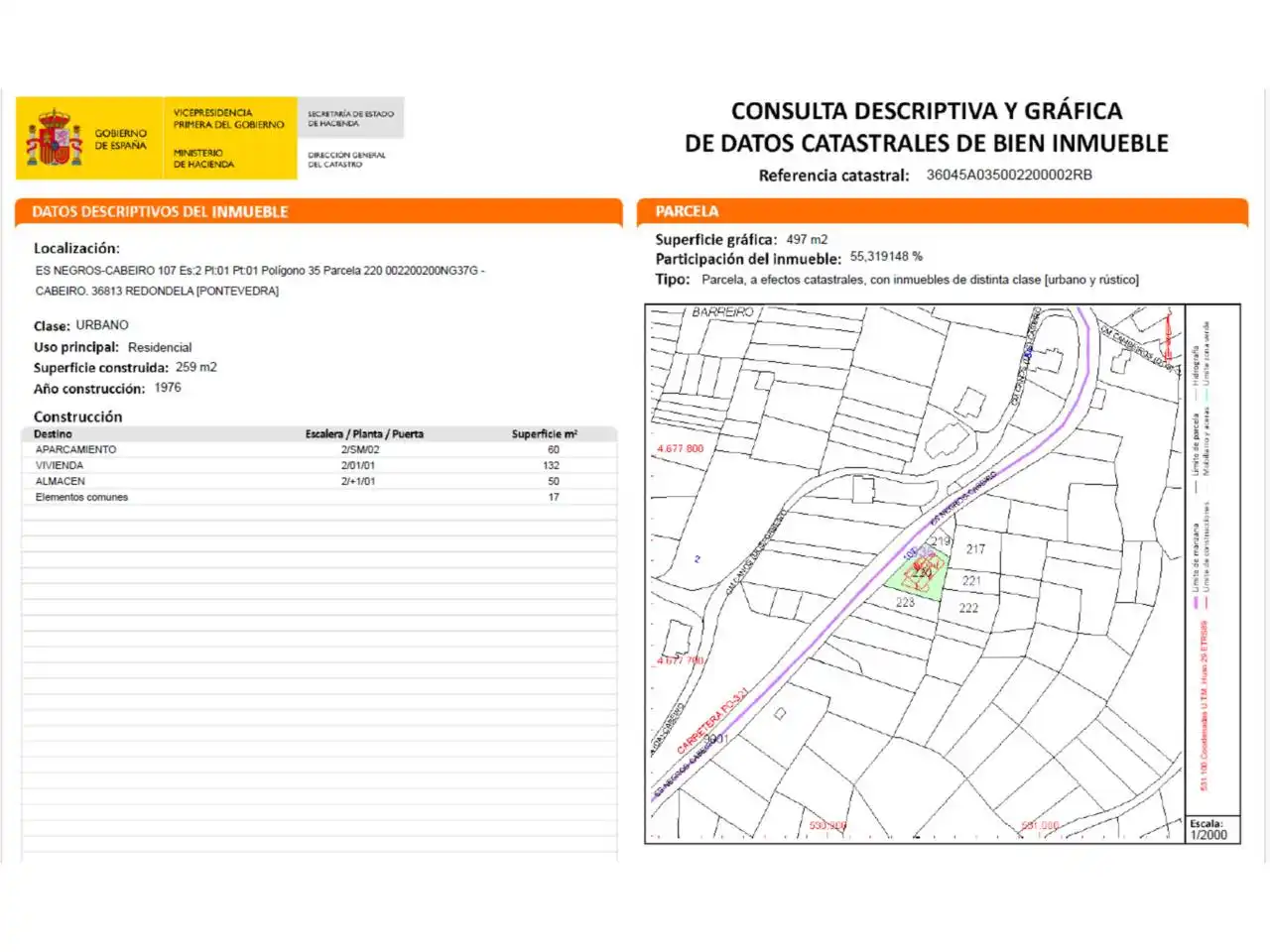Click the '2/01/01' cell
This screenshot has width=1270, height=952.
tap(358, 466)
